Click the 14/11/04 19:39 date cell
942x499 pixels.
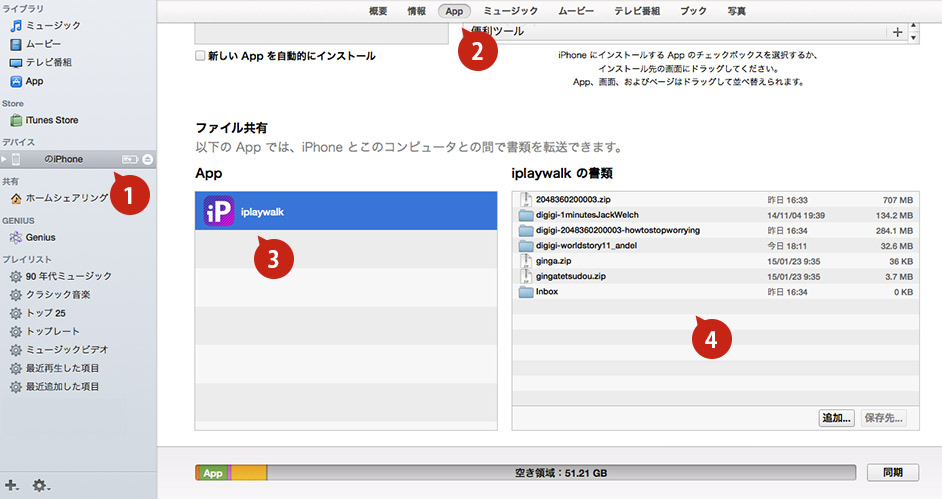pyautogui.click(x=795, y=215)
